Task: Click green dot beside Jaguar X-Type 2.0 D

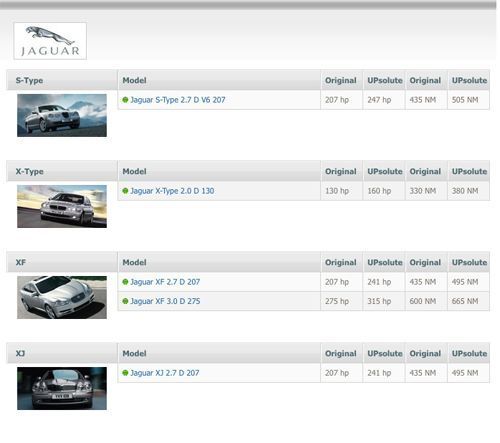Action: 125,191
